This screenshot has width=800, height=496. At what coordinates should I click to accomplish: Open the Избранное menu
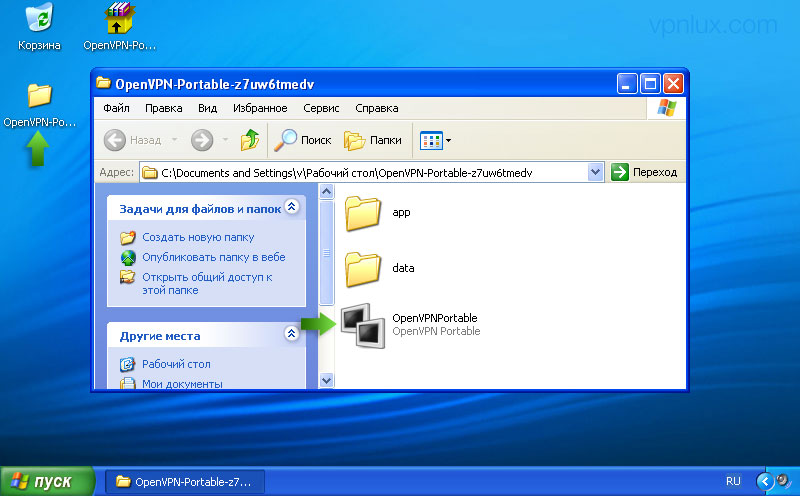click(x=260, y=108)
